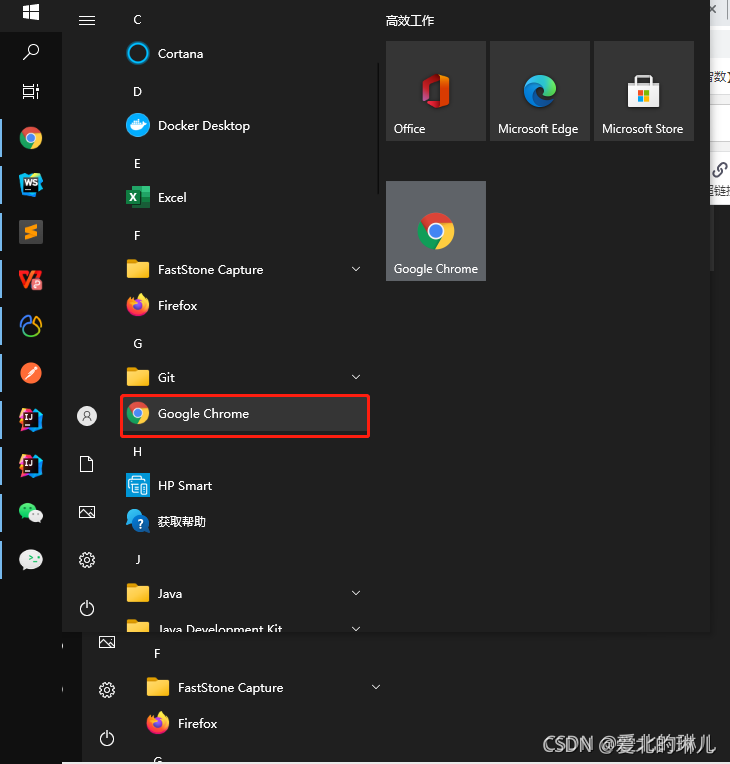Screen dimensions: 730x764
Task: Jump using letter header F in Start menu
Action: point(137,236)
